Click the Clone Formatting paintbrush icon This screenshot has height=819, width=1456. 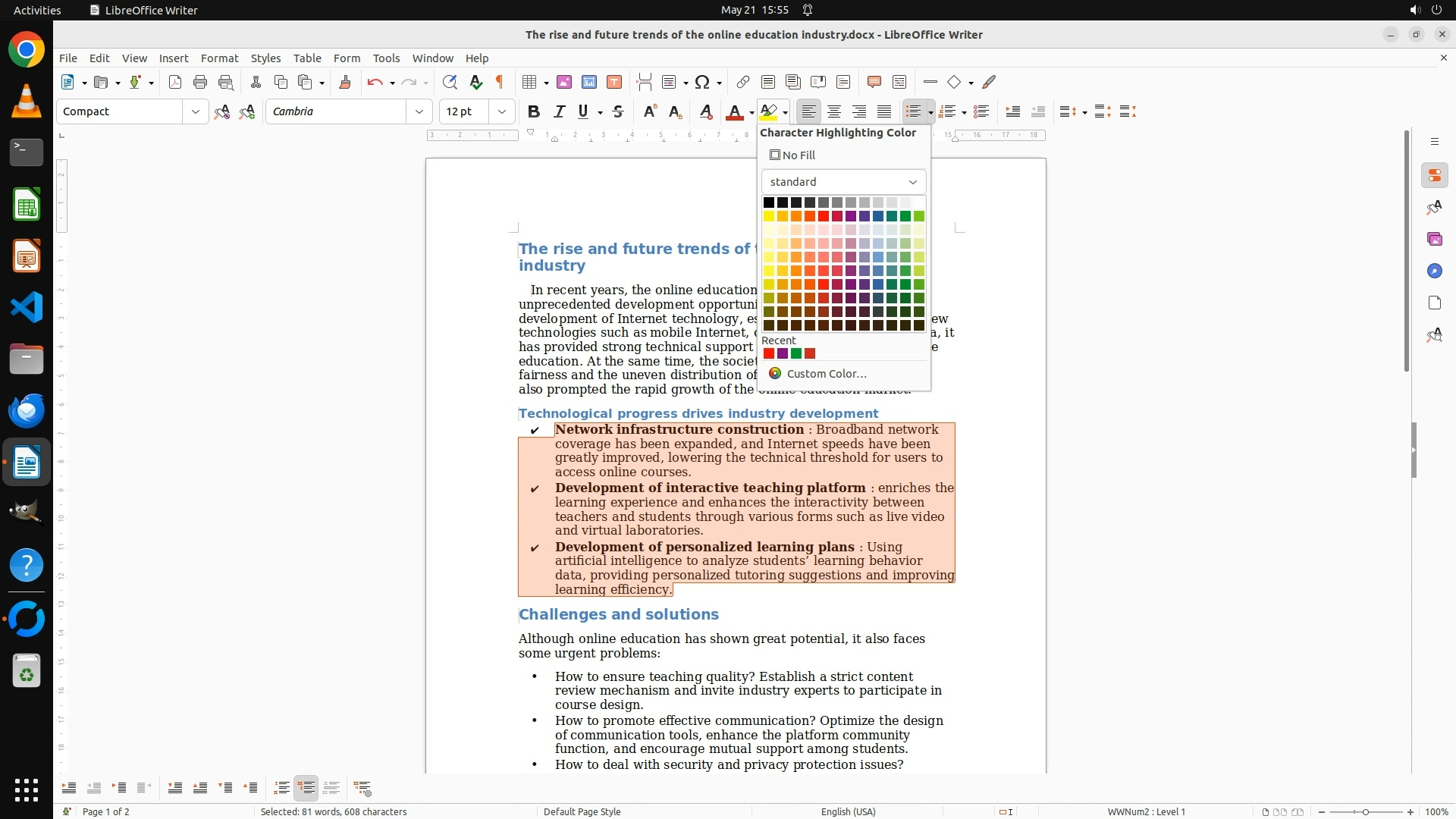click(x=345, y=82)
